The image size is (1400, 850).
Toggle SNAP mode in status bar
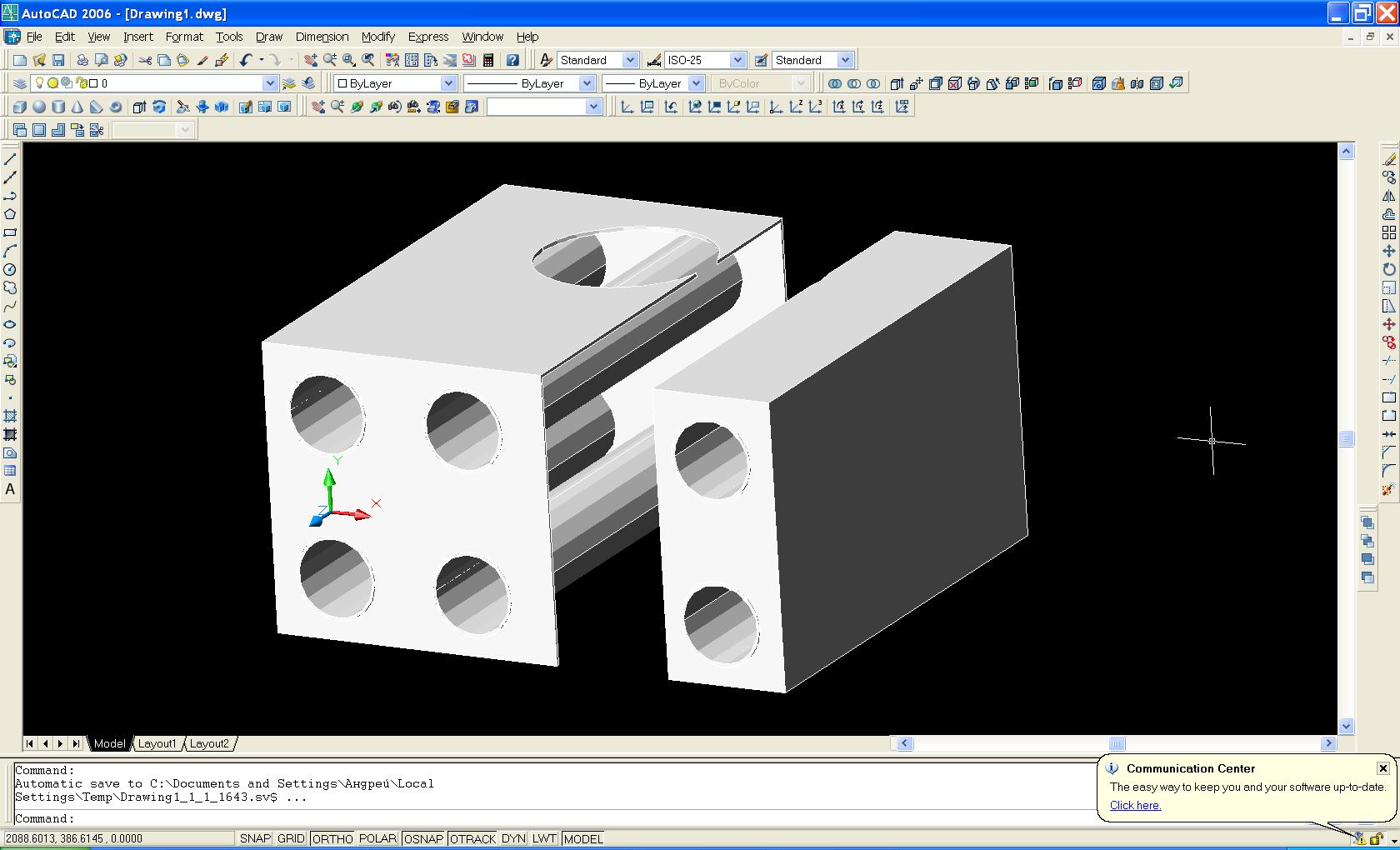(255, 838)
